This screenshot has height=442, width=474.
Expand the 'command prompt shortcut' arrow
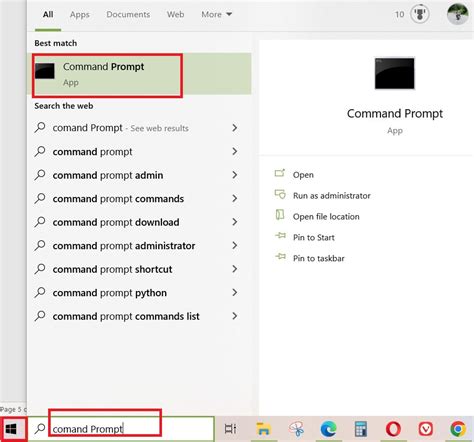coord(235,269)
